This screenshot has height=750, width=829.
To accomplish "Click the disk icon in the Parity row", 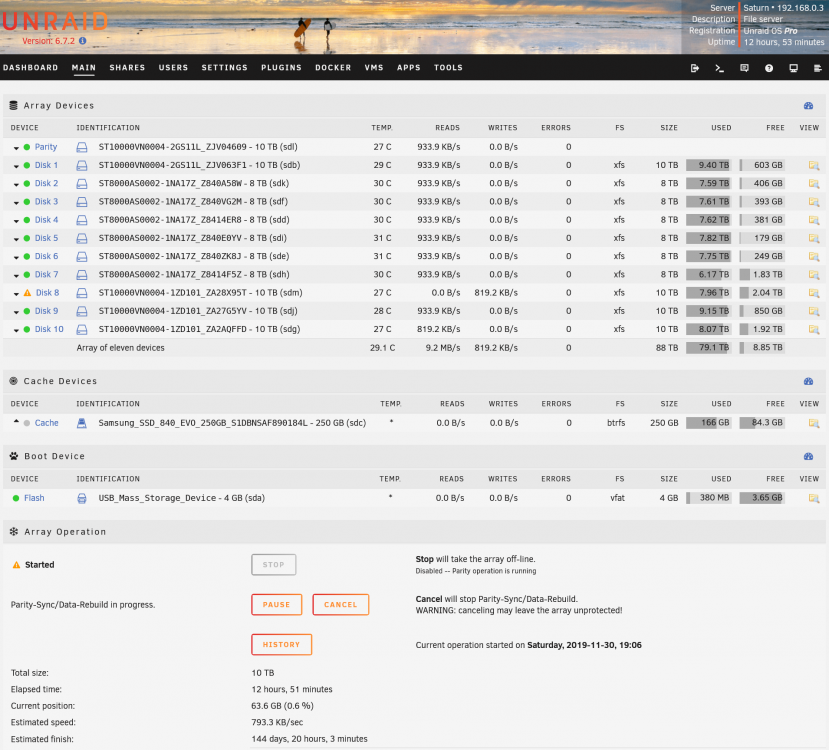I will (x=81, y=147).
